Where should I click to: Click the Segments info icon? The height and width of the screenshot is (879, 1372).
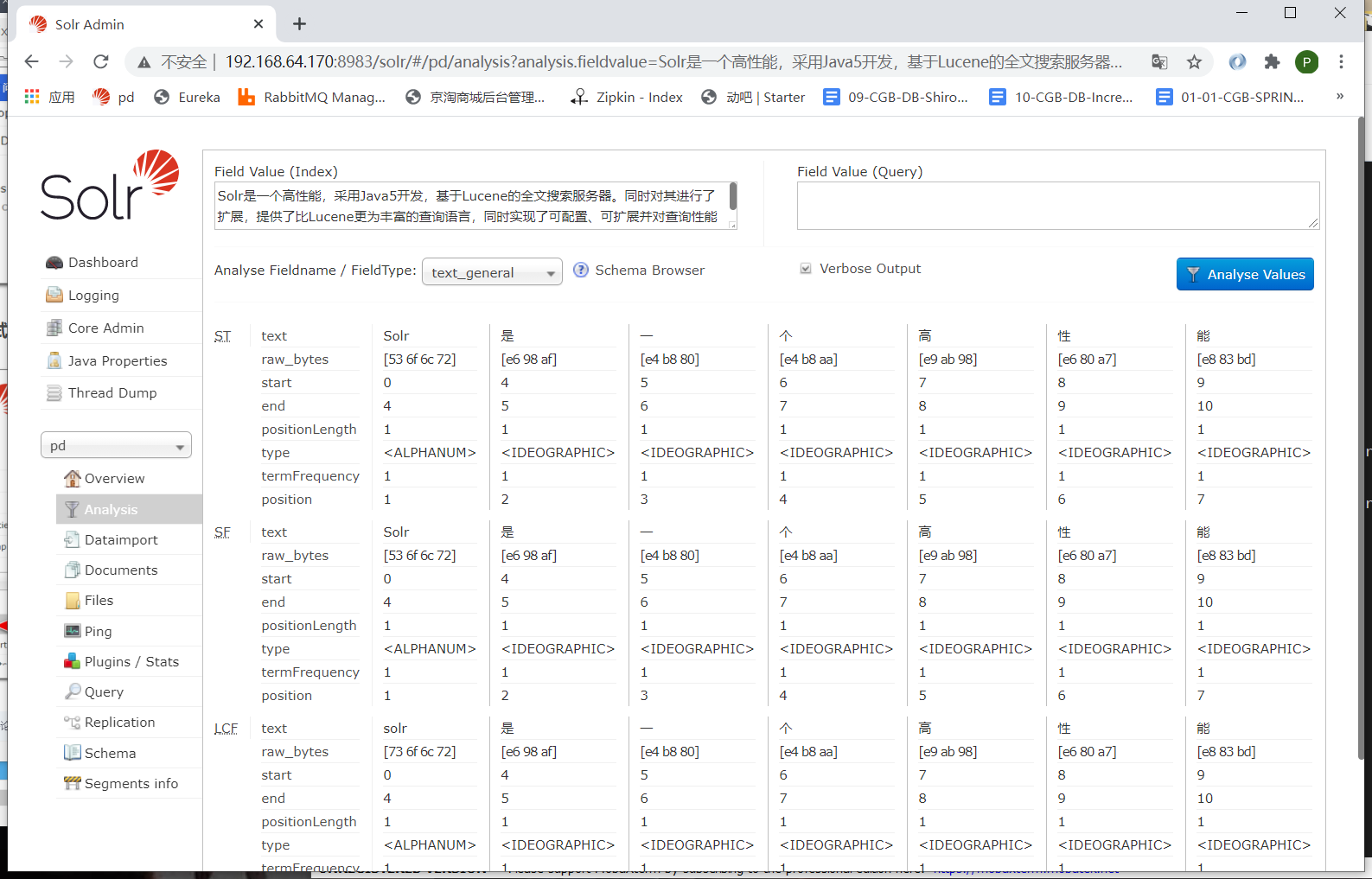[x=73, y=784]
